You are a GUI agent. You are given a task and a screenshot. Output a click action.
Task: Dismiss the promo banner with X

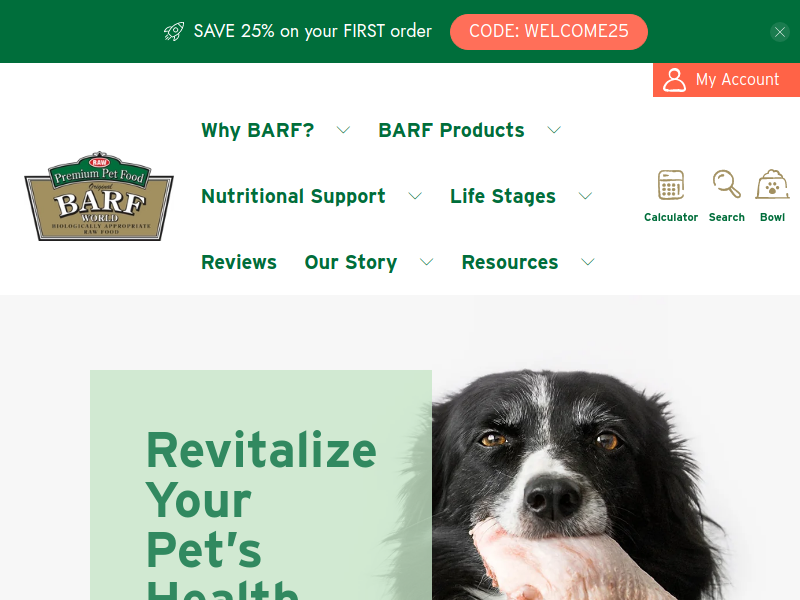(780, 32)
